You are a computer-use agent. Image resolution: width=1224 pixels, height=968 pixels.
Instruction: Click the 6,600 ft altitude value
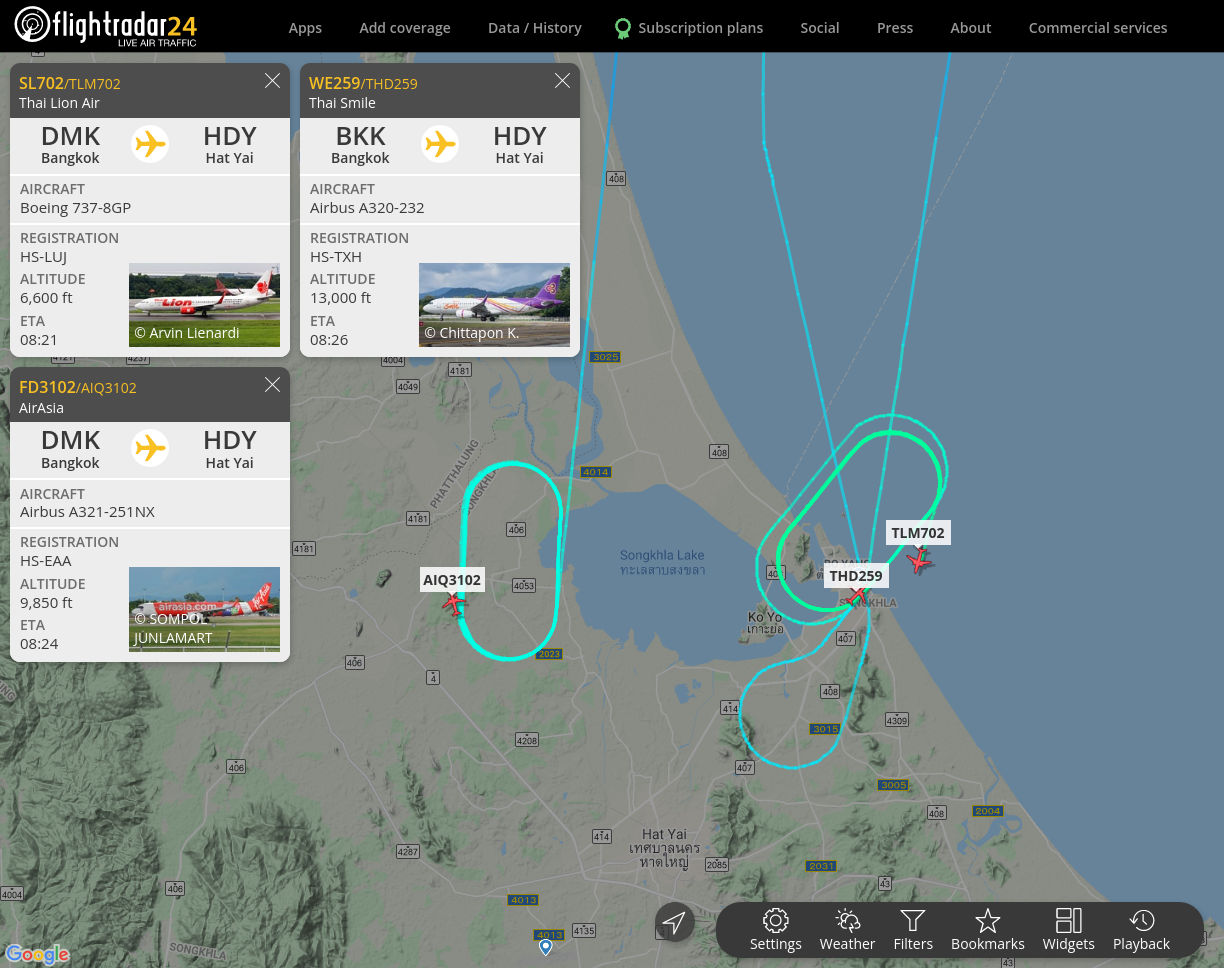[x=46, y=297]
